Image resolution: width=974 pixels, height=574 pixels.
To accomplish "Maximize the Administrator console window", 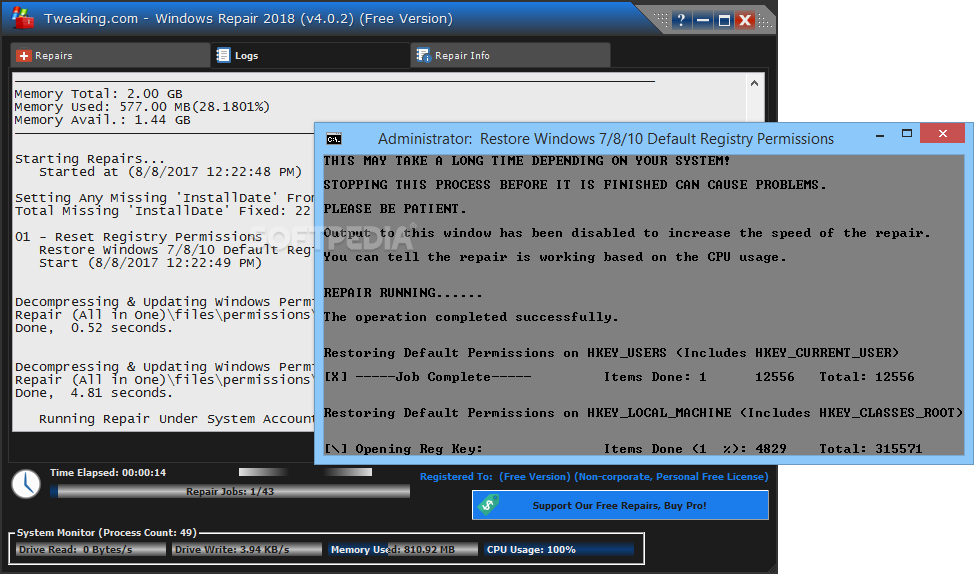I will (x=907, y=134).
